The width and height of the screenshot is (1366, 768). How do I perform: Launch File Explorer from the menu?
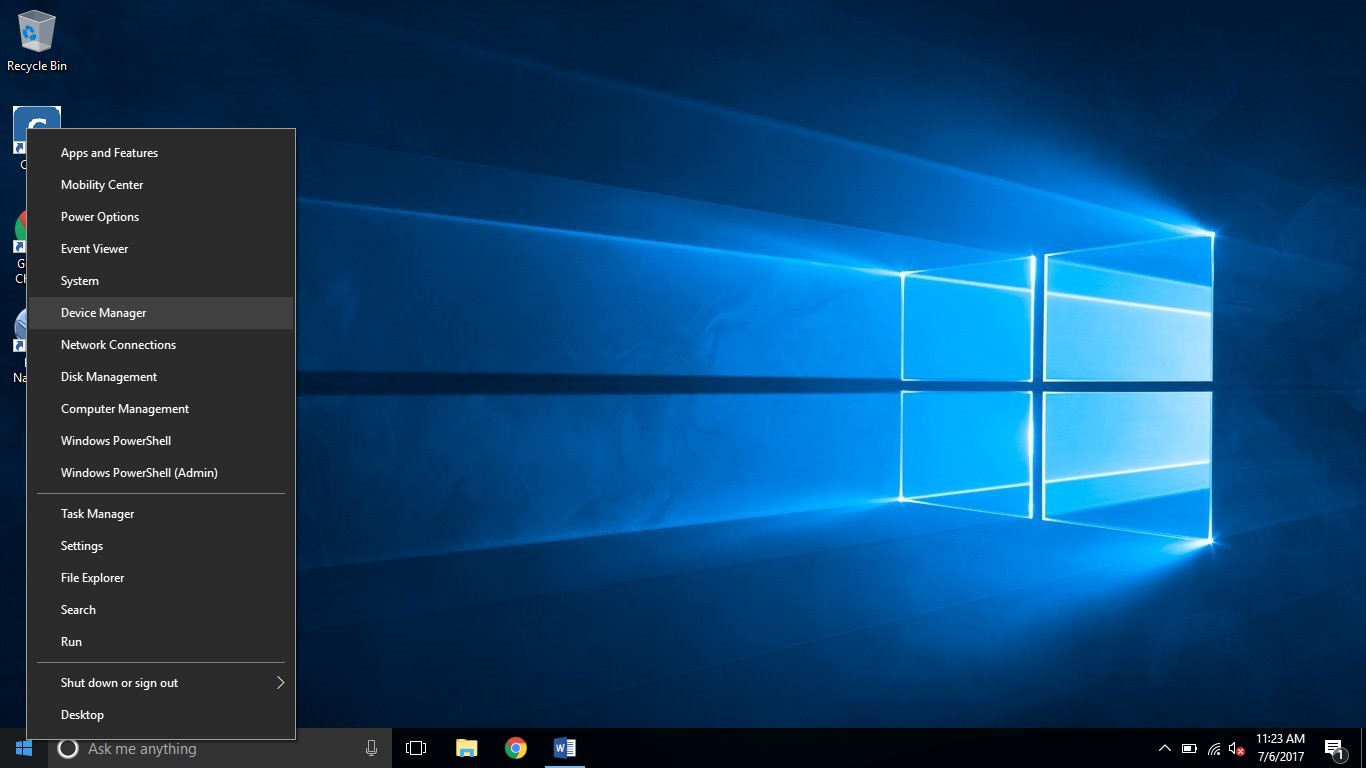pos(161,578)
